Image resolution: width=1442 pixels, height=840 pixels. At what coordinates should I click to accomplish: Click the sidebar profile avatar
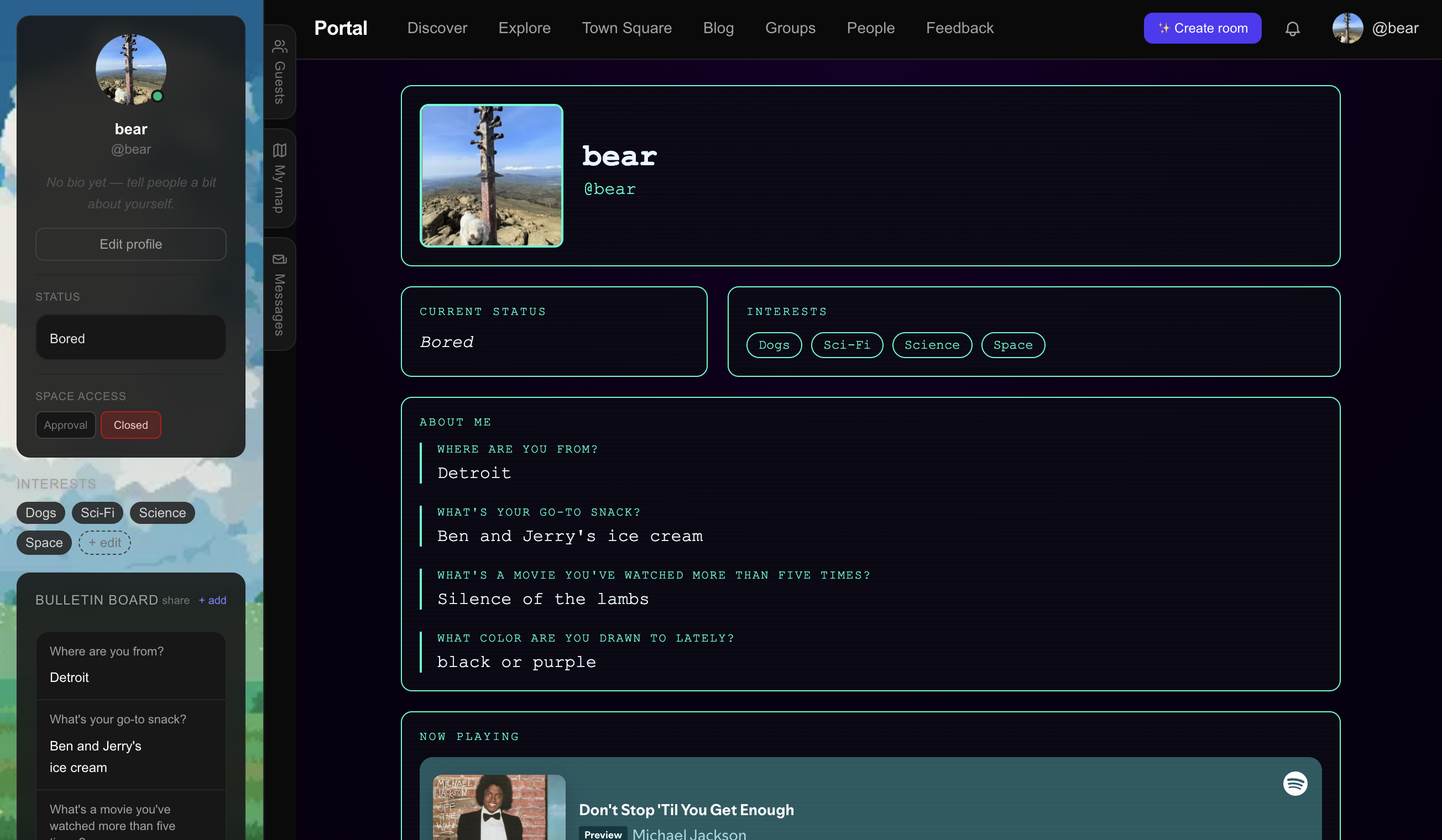[x=130, y=69]
